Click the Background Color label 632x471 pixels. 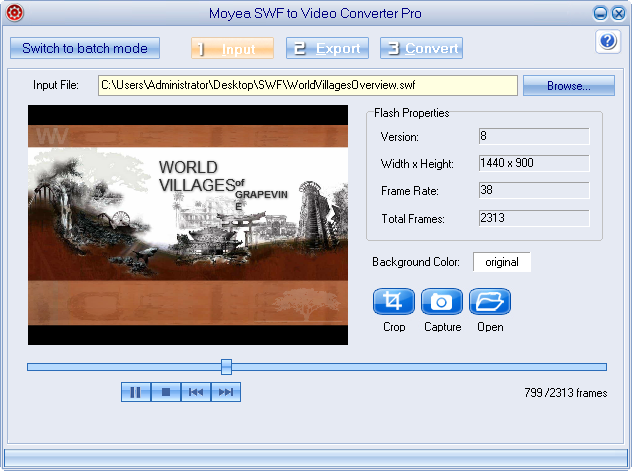click(x=416, y=262)
